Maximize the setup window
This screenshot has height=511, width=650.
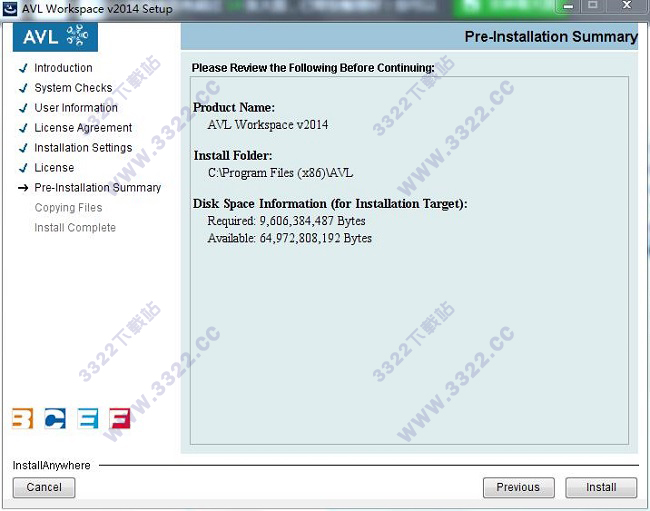click(x=593, y=5)
